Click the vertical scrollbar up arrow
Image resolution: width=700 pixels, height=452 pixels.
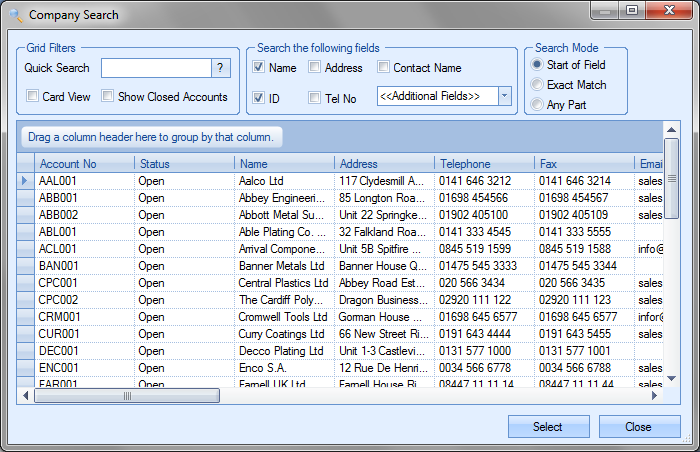click(x=672, y=130)
